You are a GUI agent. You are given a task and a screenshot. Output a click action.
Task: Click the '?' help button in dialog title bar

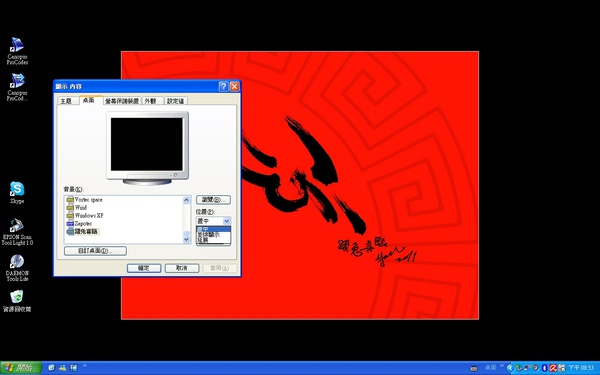tap(223, 87)
